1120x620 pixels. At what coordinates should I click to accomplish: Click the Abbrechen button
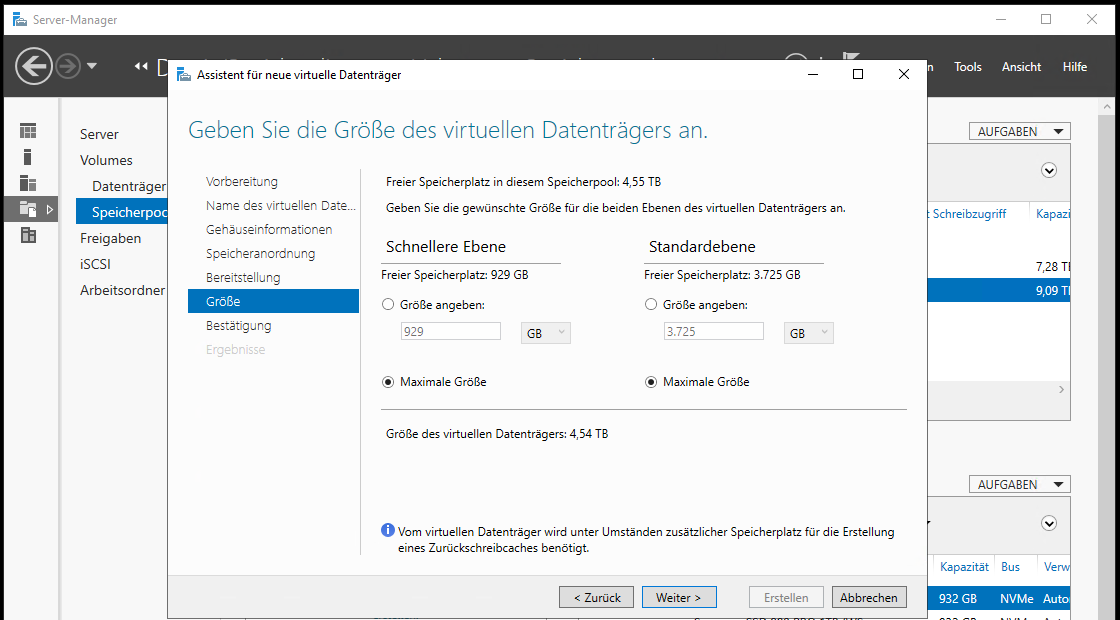coord(869,597)
